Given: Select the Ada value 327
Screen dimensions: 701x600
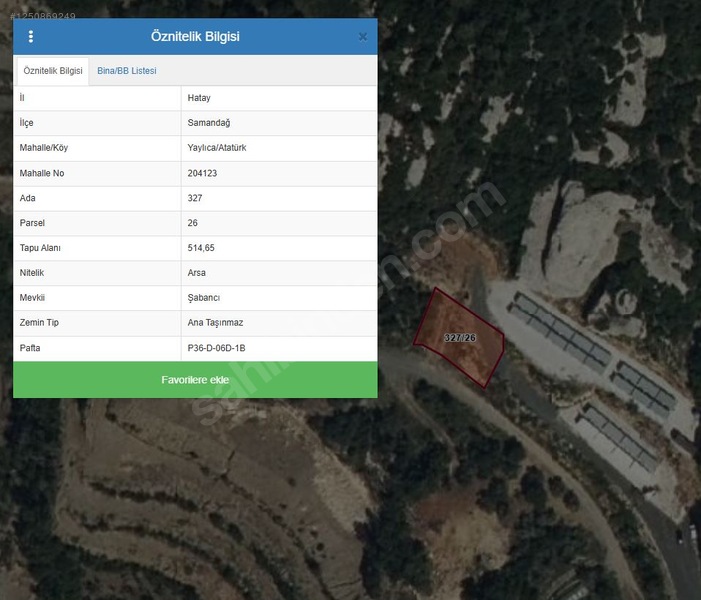Looking at the screenshot, I should coord(195,198).
